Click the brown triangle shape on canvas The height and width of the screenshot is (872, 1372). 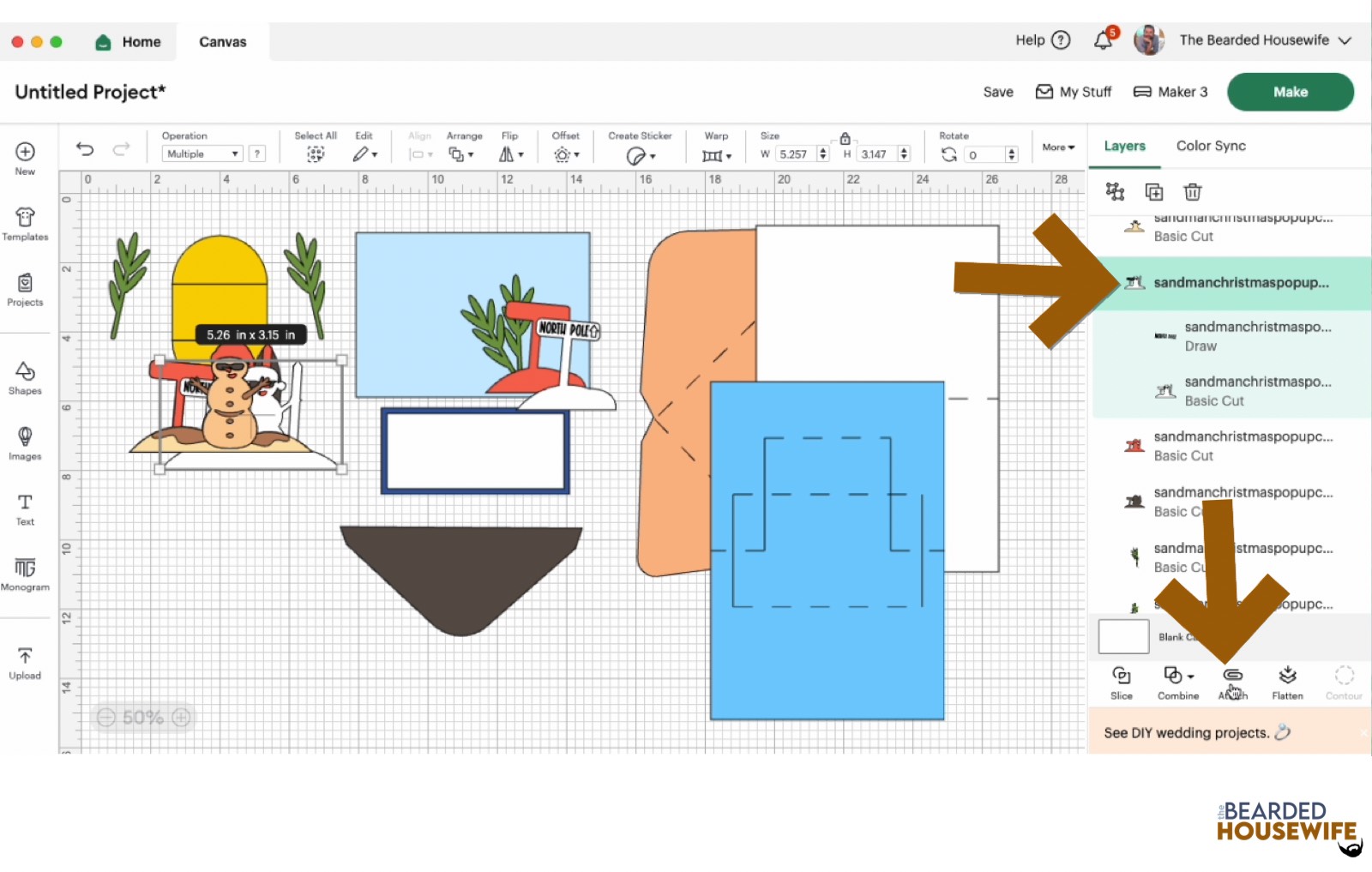[x=461, y=580]
